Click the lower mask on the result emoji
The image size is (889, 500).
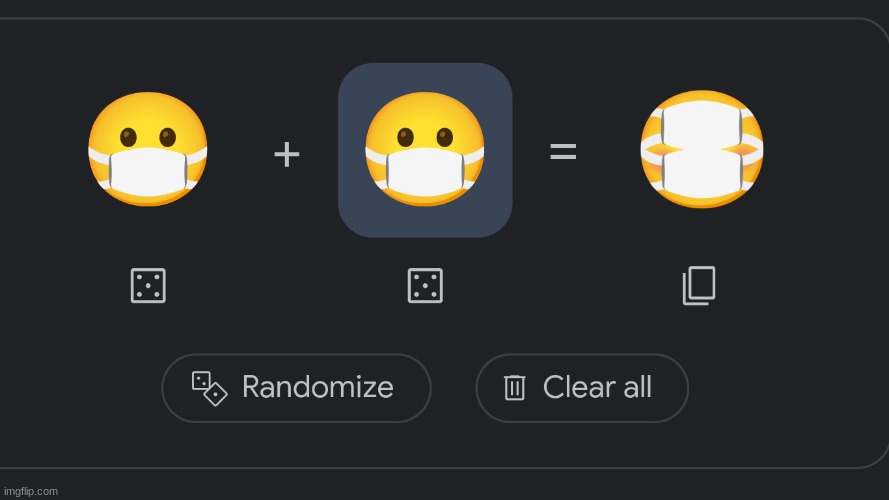[702, 174]
